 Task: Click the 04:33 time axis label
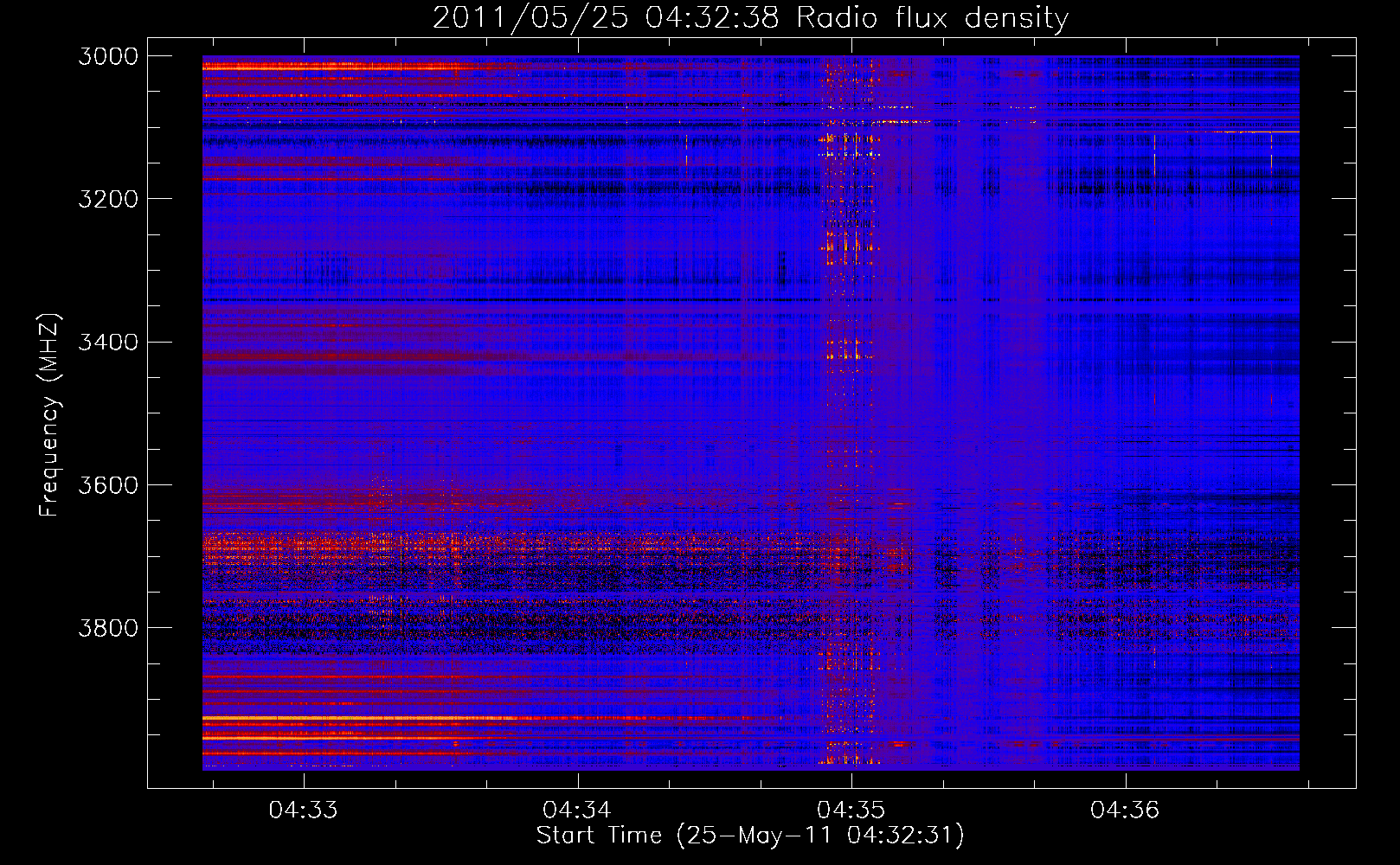(x=303, y=811)
